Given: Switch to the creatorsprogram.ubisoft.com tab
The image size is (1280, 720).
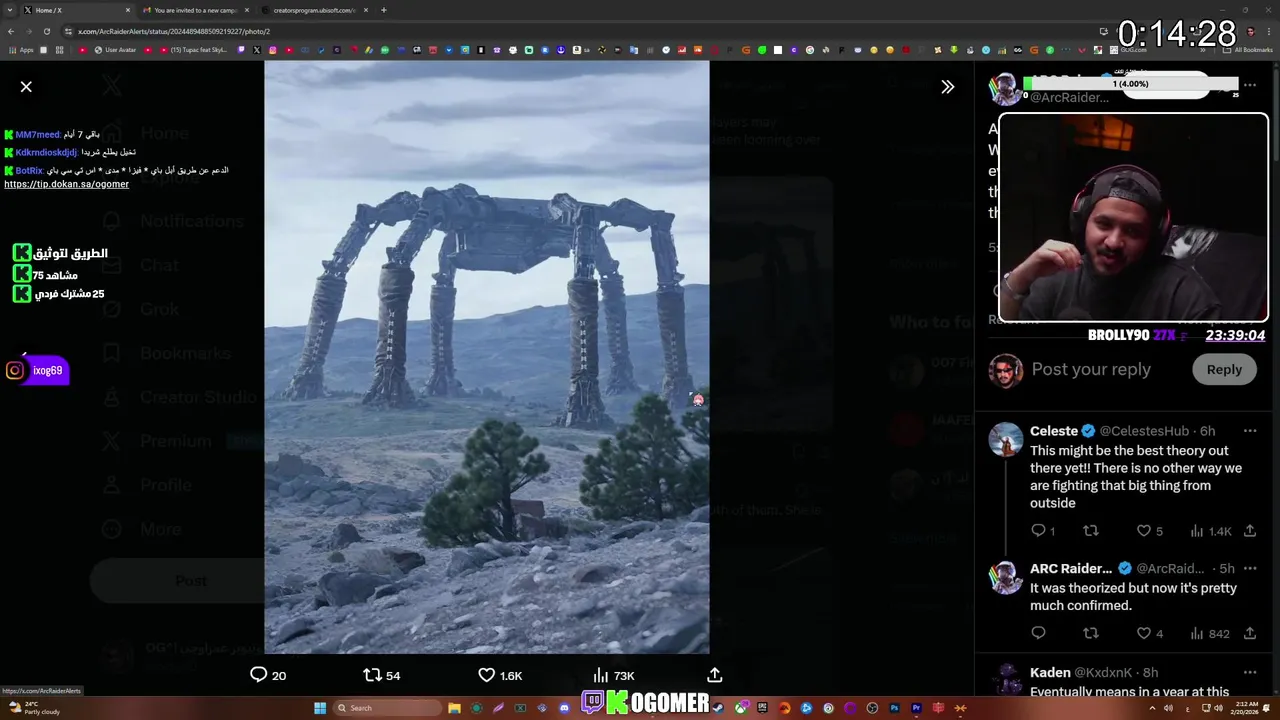Looking at the screenshot, I should (313, 10).
